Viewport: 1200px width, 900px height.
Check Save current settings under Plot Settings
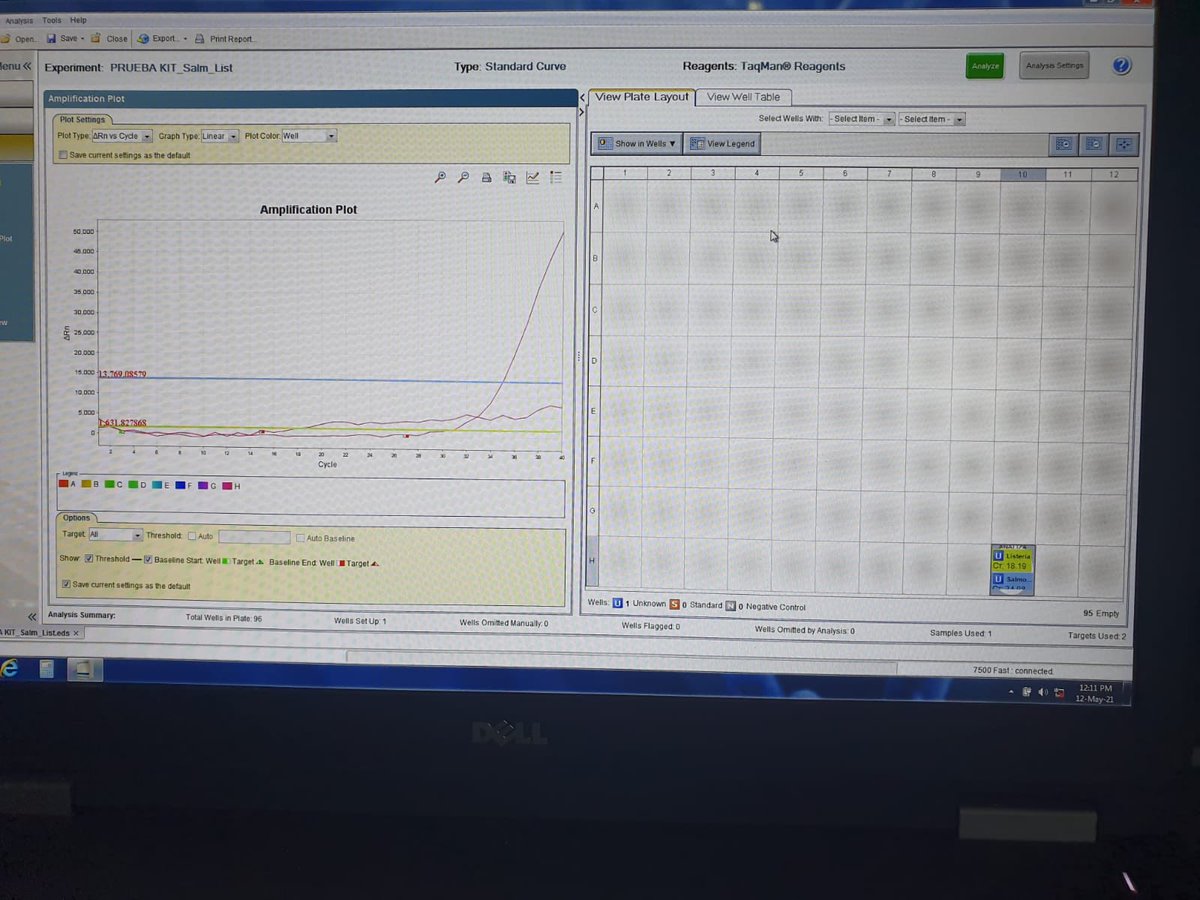coord(64,155)
